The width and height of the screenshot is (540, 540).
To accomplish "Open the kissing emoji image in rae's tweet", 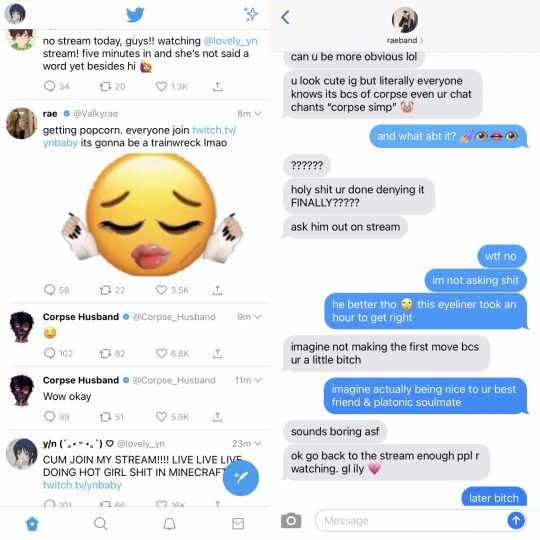I will 152,215.
